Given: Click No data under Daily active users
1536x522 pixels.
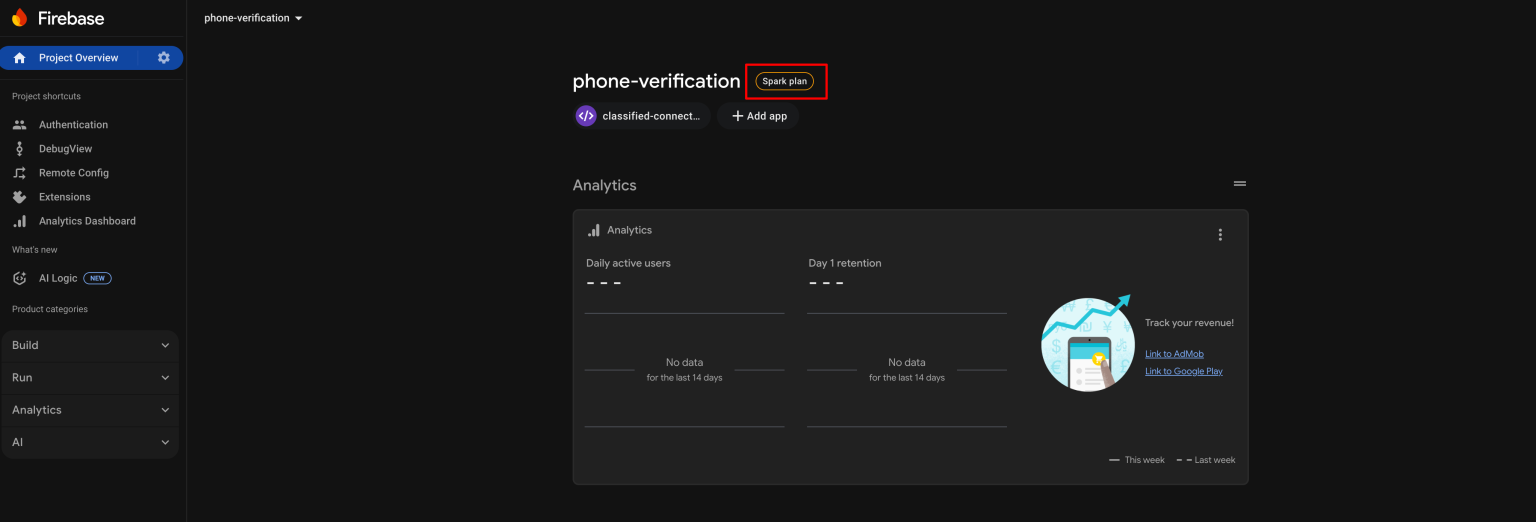Looking at the screenshot, I should [684, 362].
